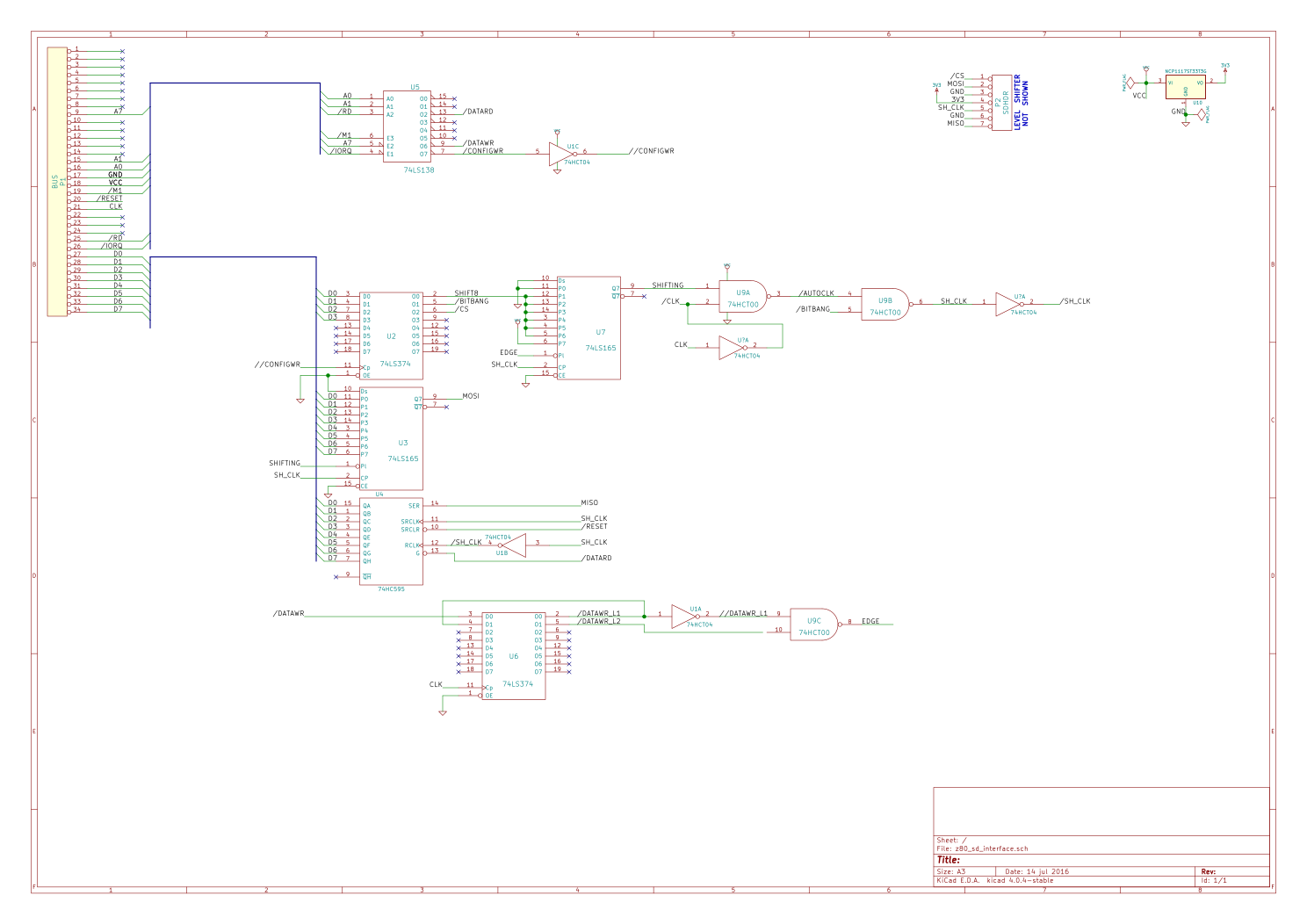
Task: Click the ground symbol below U1C inverter
Action: [557, 172]
